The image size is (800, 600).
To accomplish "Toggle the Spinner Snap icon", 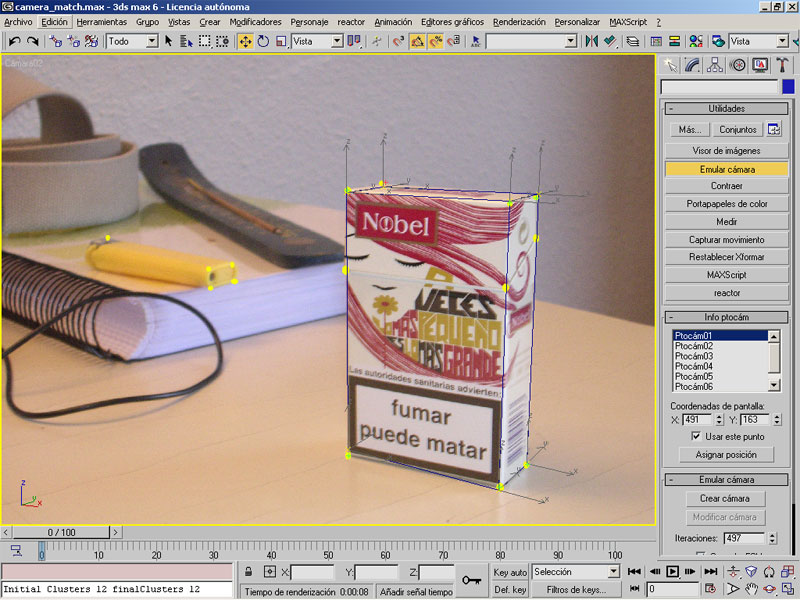I will [x=454, y=41].
